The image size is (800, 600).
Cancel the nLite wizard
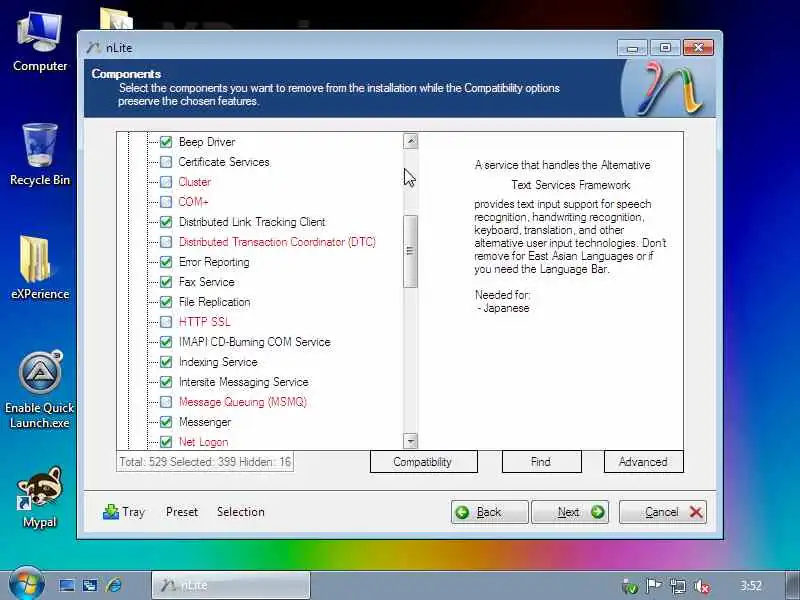click(663, 512)
